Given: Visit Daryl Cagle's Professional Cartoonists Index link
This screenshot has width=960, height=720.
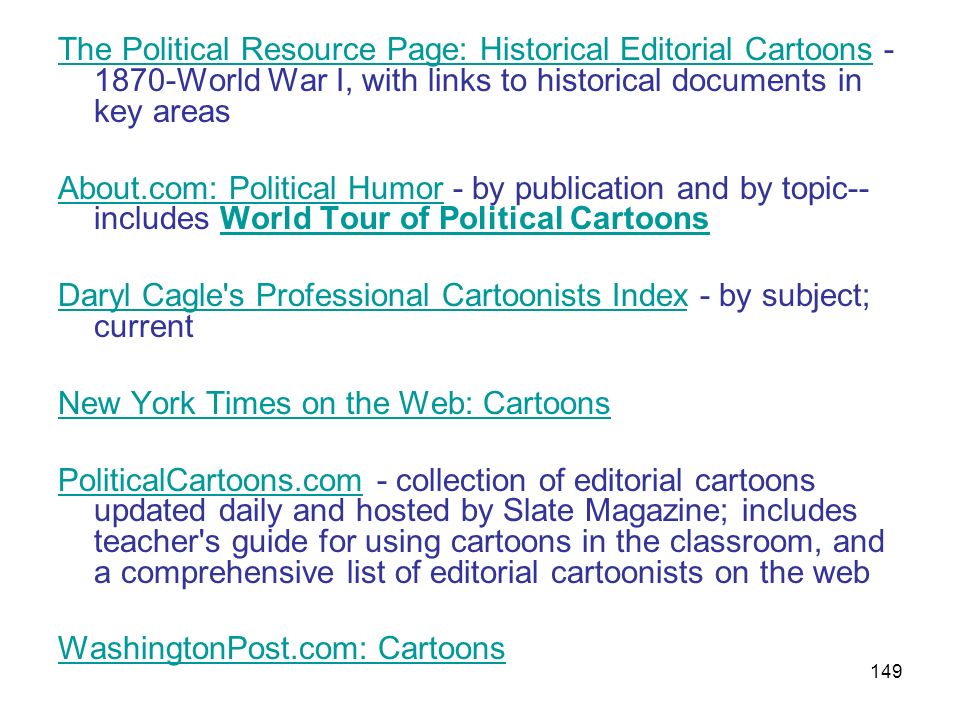Looking at the screenshot, I should [373, 296].
